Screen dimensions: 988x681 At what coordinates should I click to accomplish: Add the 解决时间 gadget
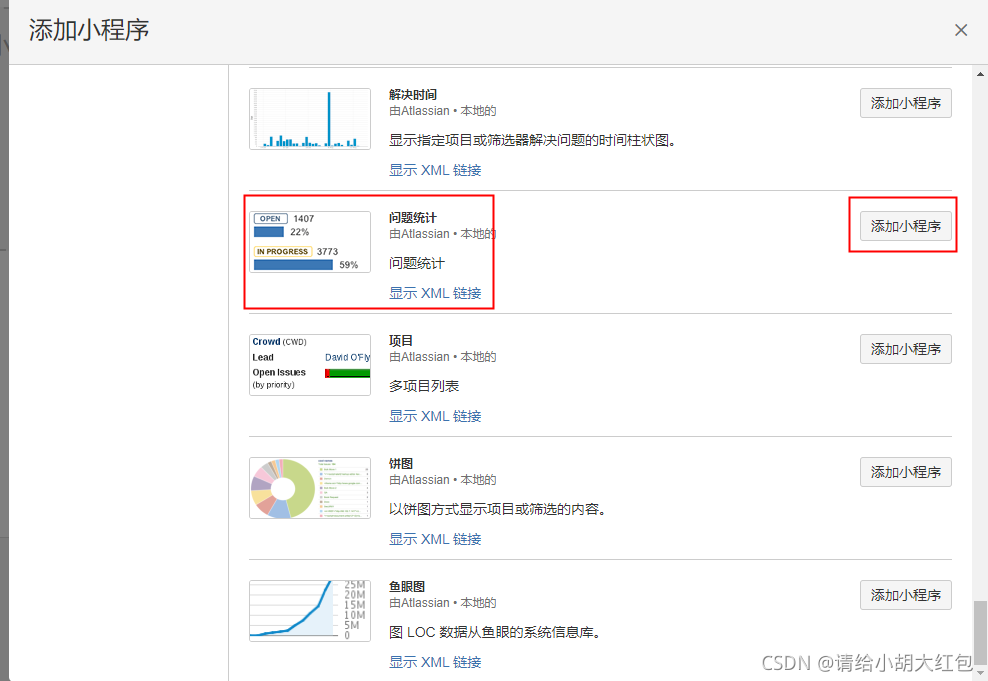905,103
